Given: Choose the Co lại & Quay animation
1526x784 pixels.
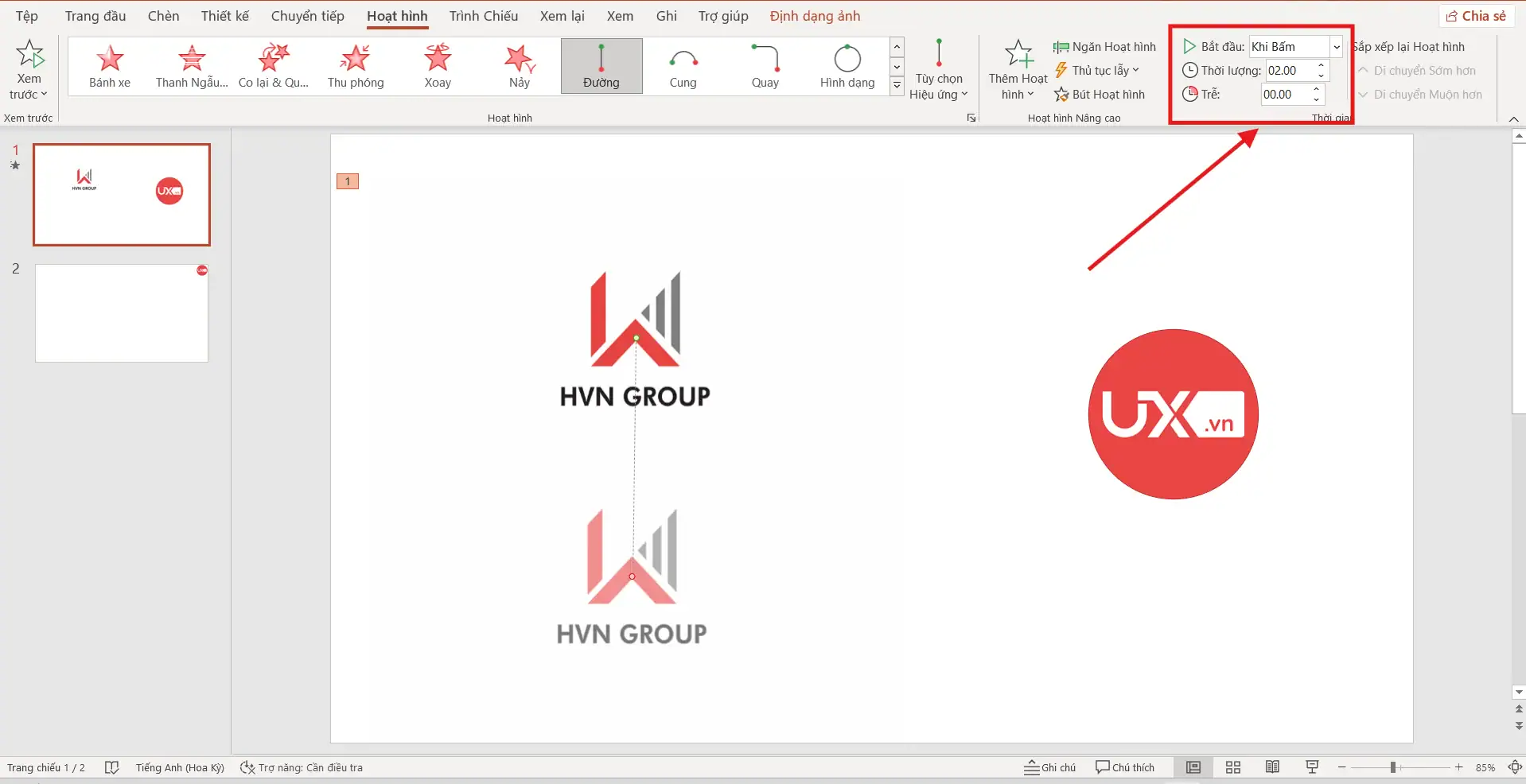Looking at the screenshot, I should (x=274, y=66).
